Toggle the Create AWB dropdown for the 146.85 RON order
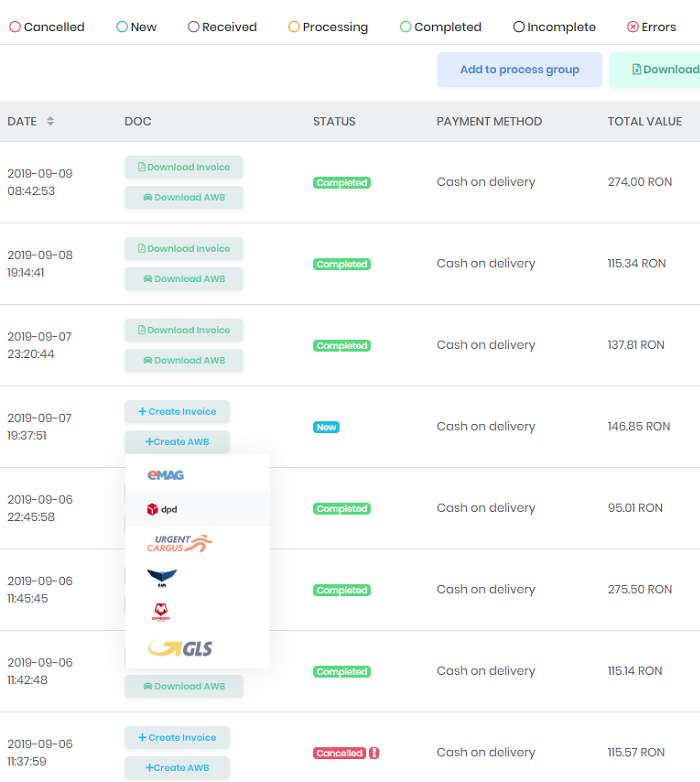This screenshot has height=782, width=700. (x=177, y=442)
